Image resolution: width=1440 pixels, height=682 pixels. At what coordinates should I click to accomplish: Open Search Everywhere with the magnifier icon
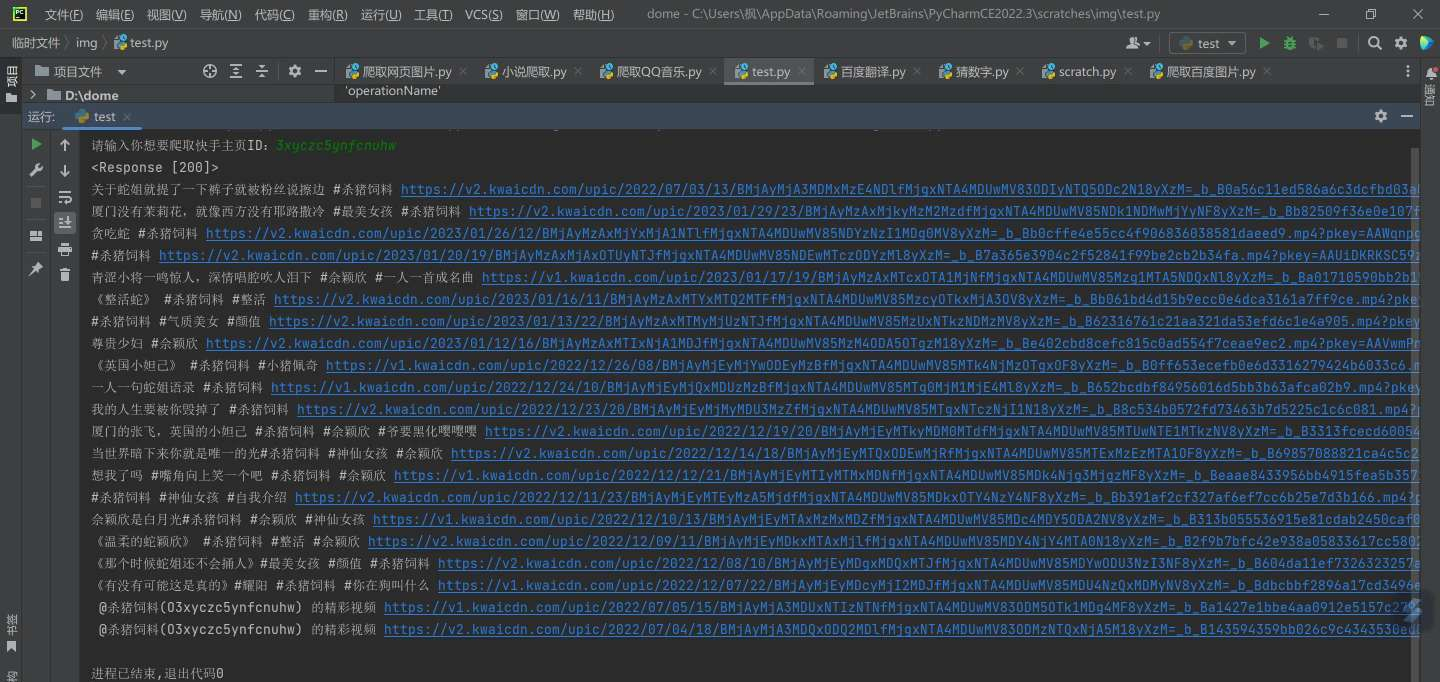(x=1374, y=43)
